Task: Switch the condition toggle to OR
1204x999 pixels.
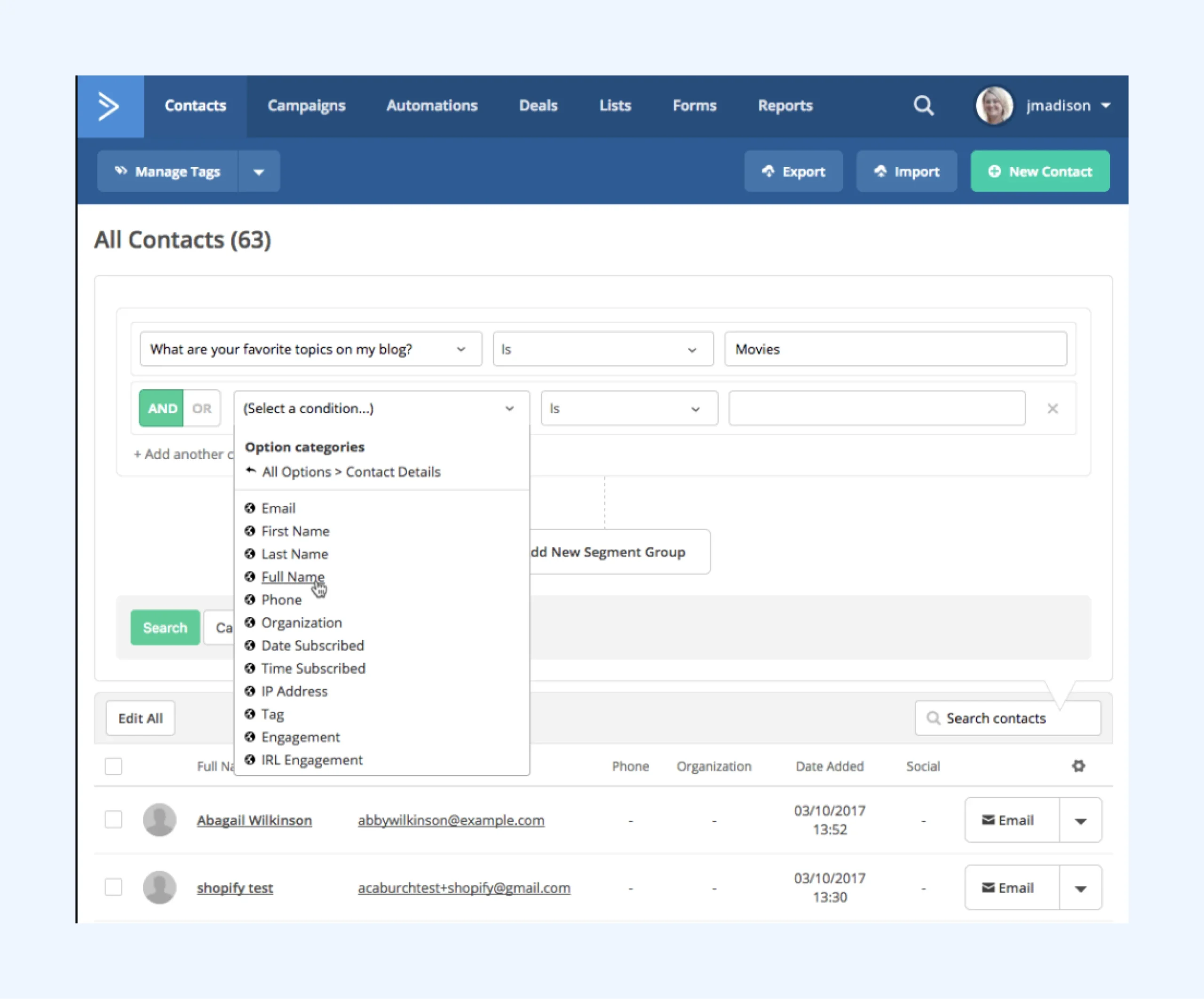Action: [202, 409]
